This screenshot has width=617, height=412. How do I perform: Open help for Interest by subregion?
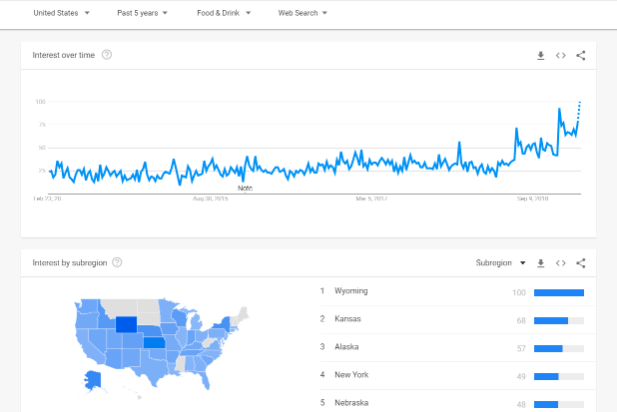[117, 263]
